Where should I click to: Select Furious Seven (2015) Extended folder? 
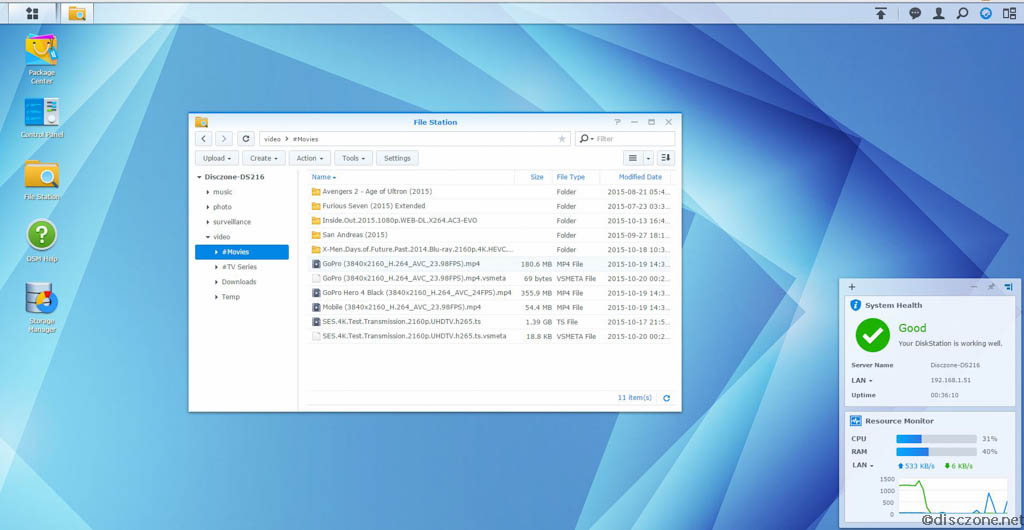pyautogui.click(x=490, y=206)
